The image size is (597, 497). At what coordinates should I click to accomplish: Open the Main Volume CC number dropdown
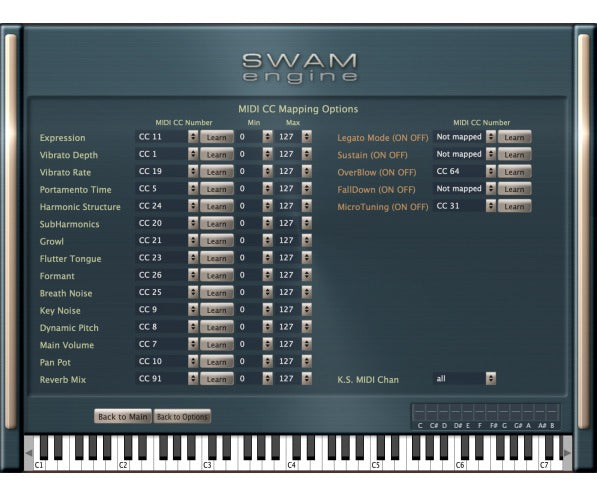tap(193, 344)
